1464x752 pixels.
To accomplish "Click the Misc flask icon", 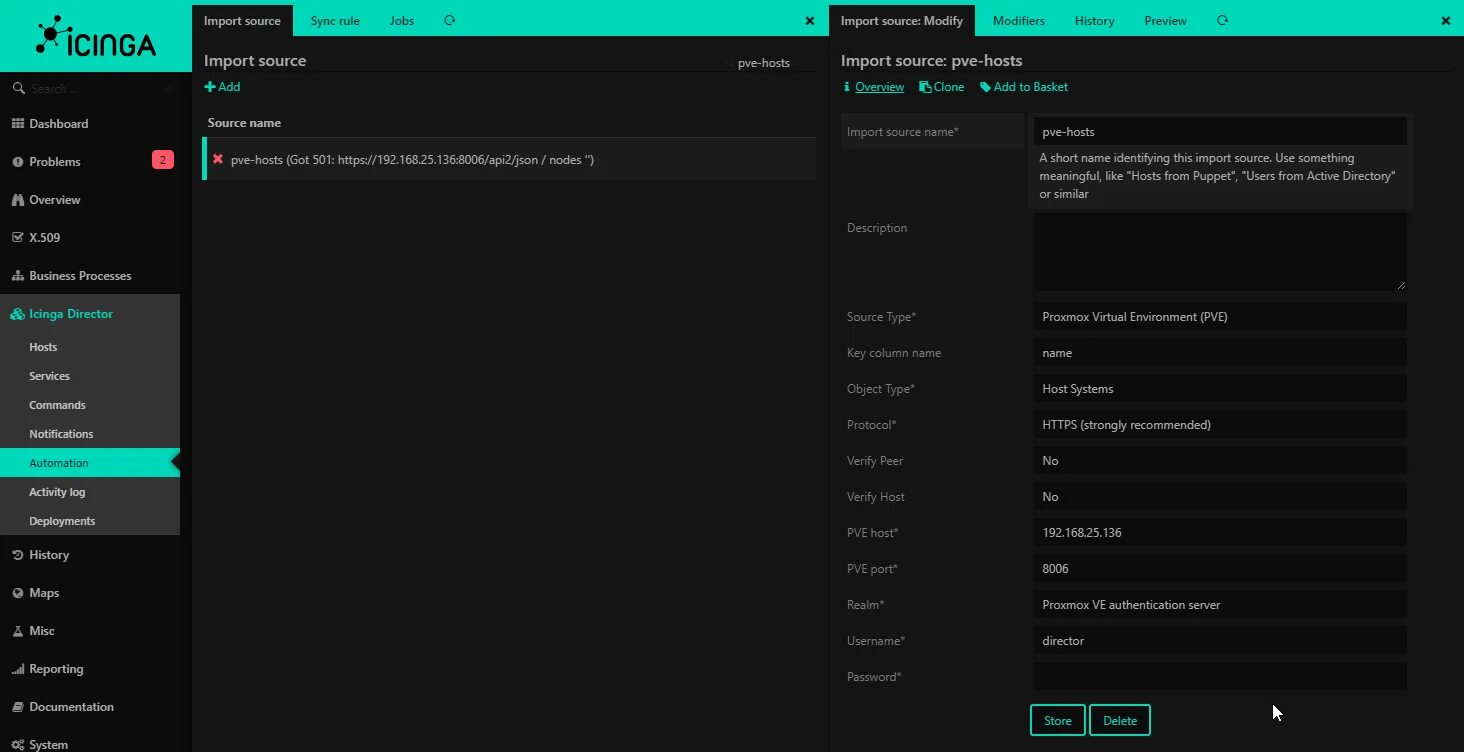I will coord(18,631).
